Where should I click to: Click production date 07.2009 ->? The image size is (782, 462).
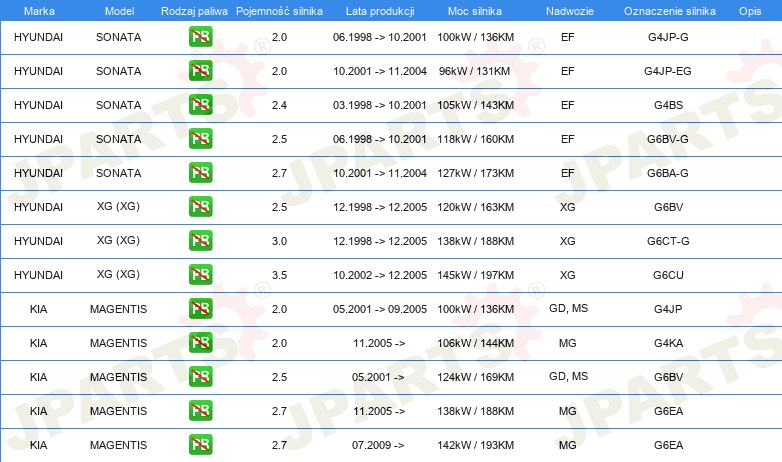(378, 445)
